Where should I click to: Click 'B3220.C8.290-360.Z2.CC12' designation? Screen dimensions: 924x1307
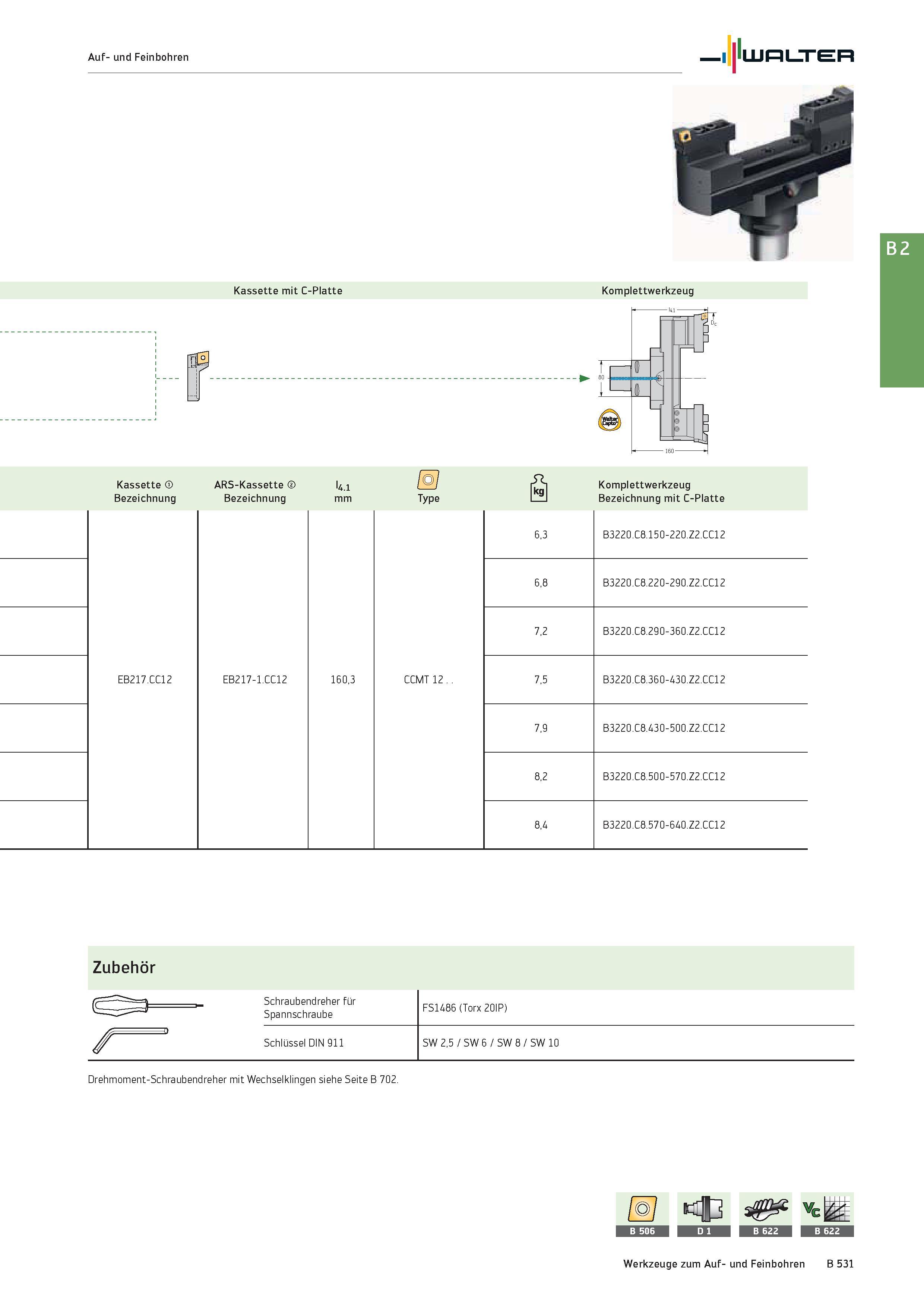pos(664,631)
